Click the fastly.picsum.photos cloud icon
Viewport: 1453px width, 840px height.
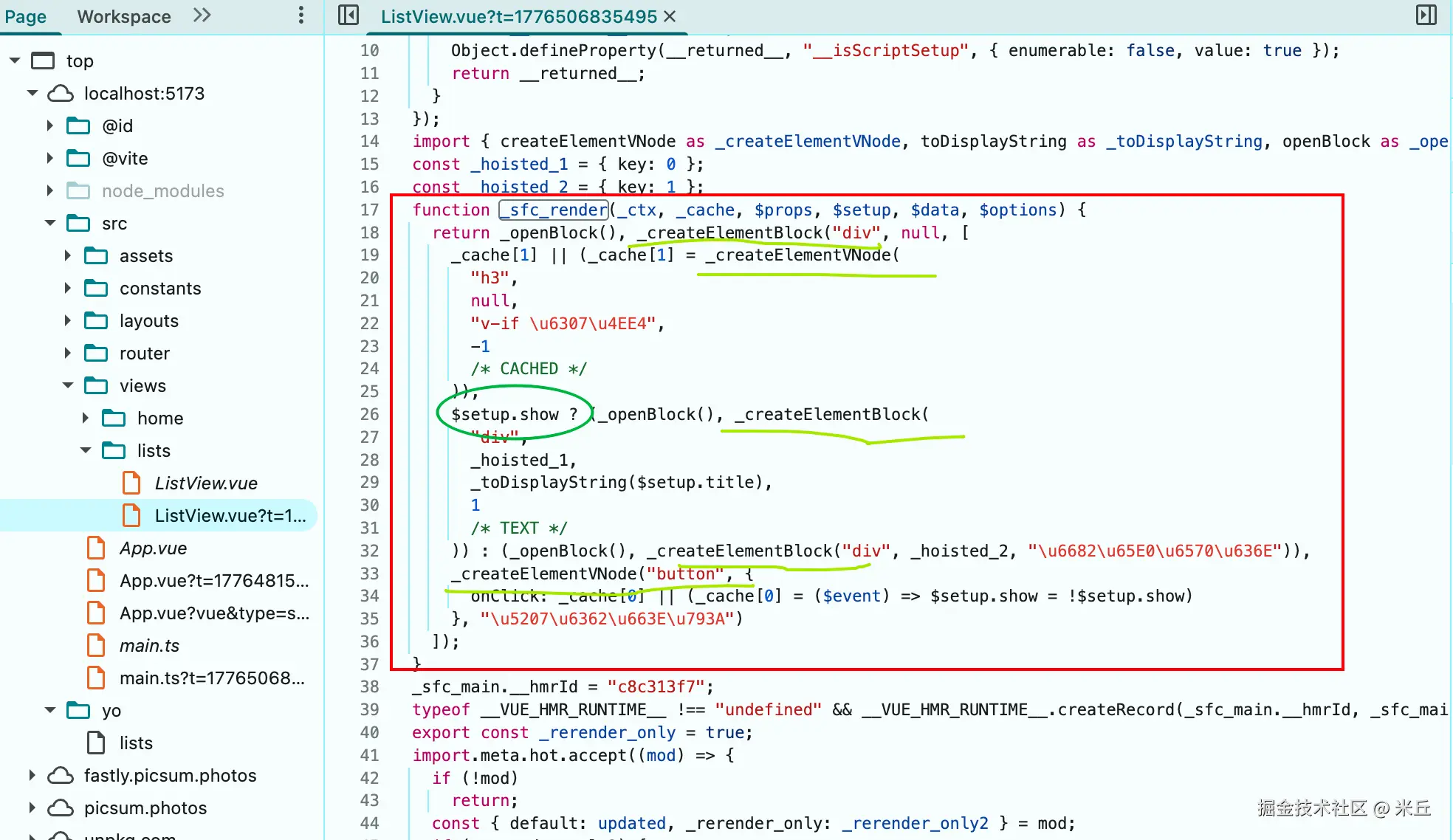[61, 776]
